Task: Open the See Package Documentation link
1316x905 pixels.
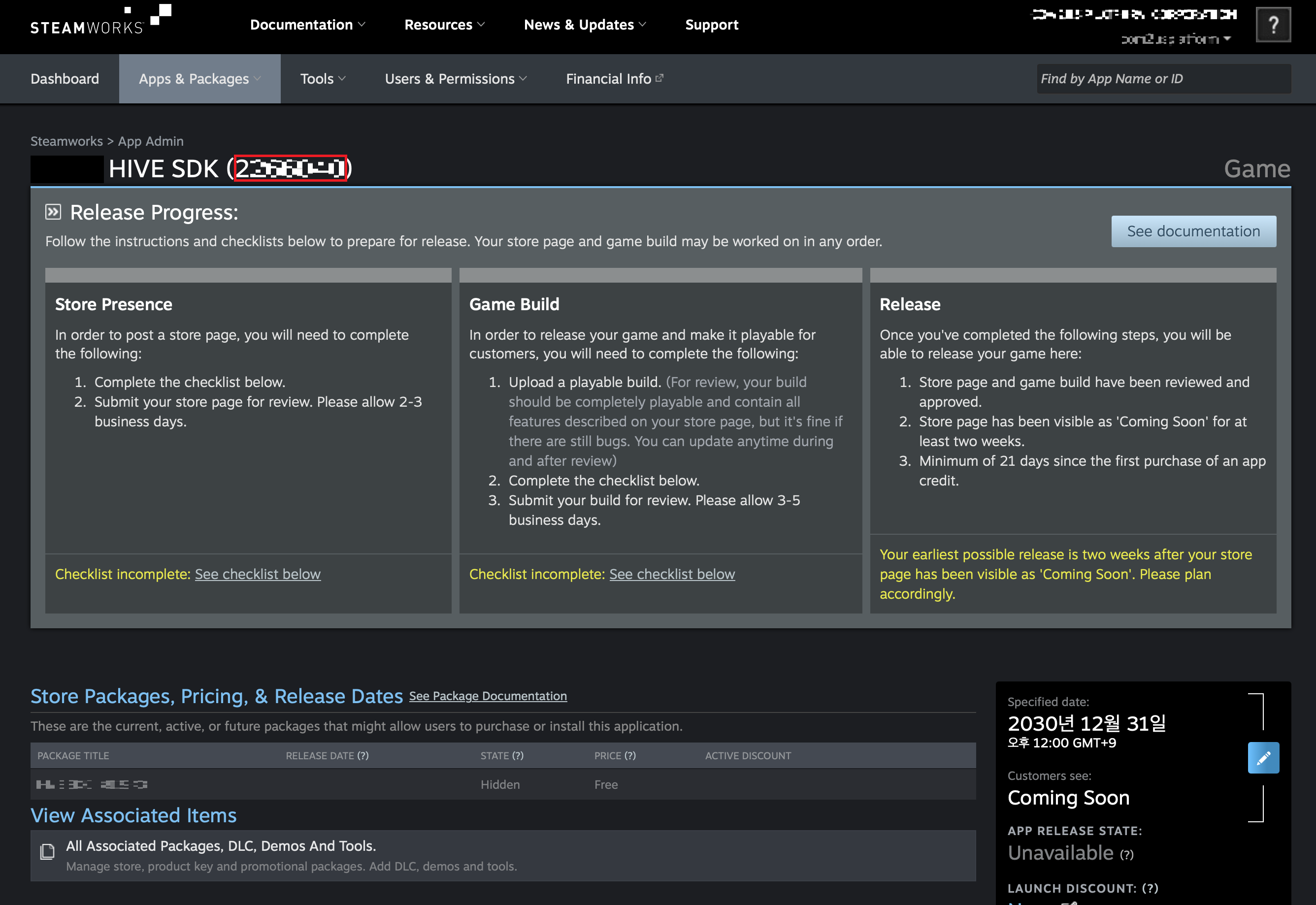Action: tap(488, 696)
